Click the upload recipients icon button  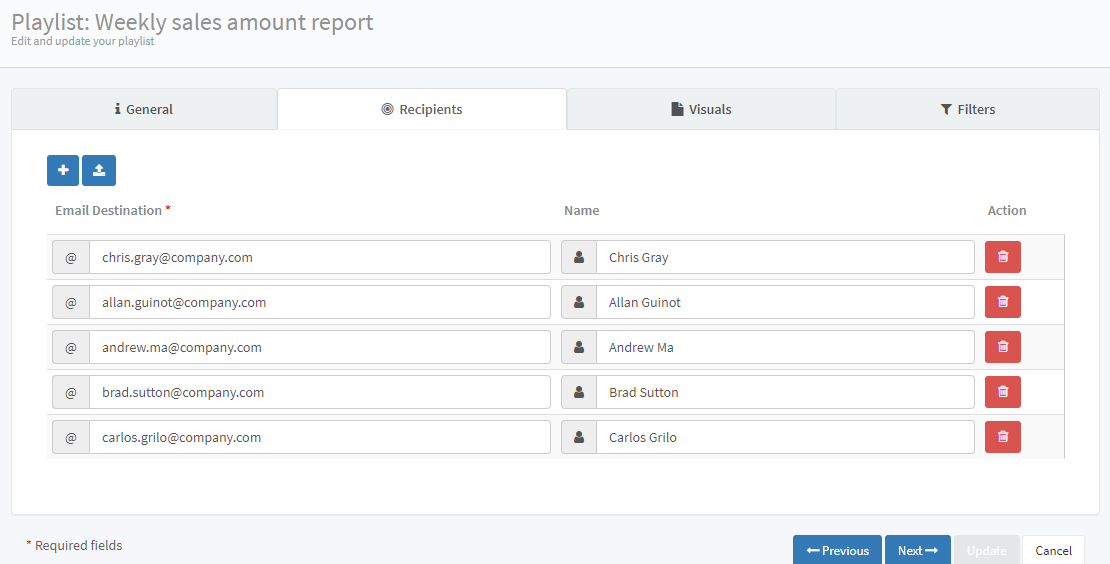(99, 170)
